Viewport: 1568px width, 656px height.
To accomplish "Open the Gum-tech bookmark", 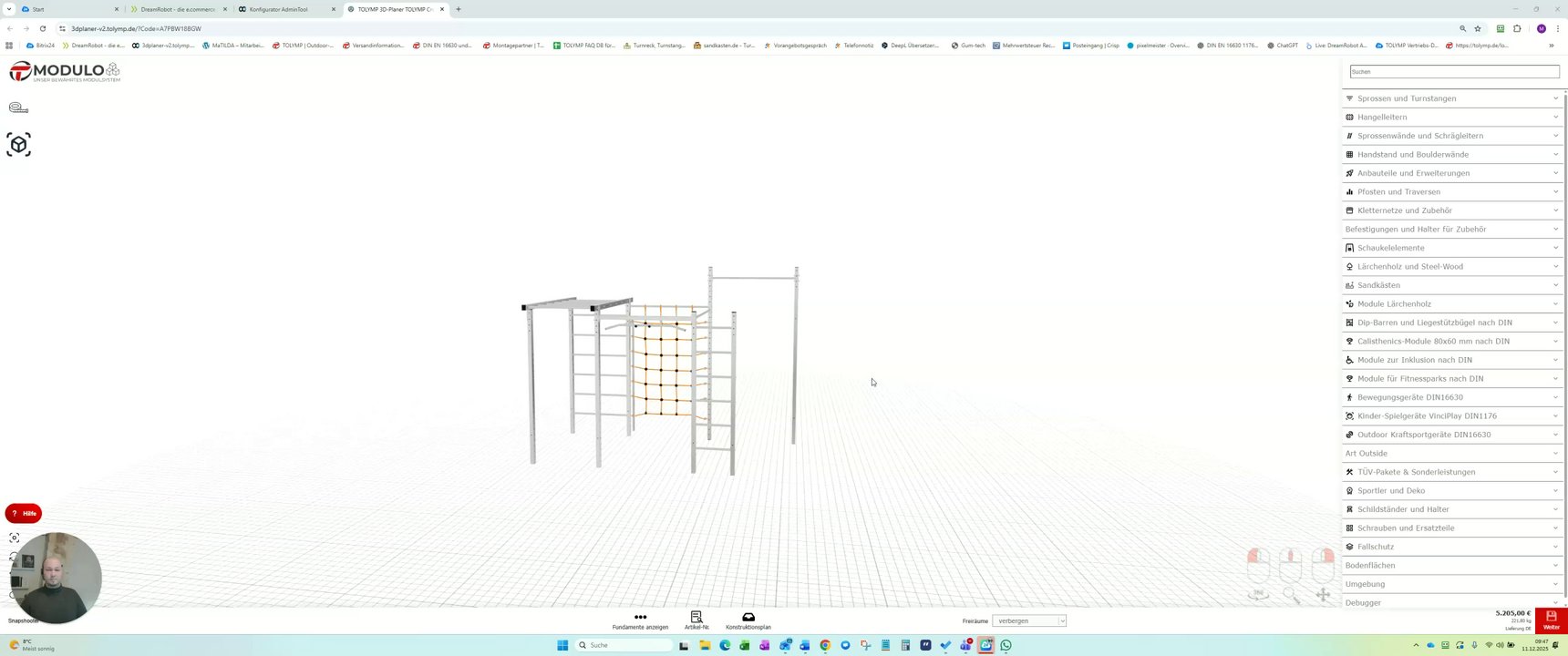I will (968, 45).
